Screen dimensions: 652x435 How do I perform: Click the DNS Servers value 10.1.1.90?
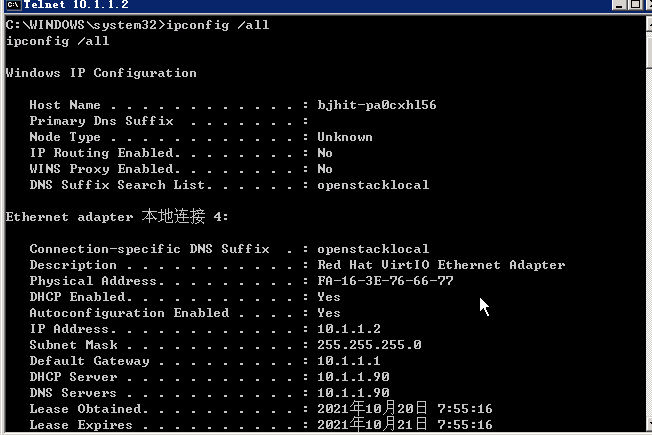click(353, 393)
